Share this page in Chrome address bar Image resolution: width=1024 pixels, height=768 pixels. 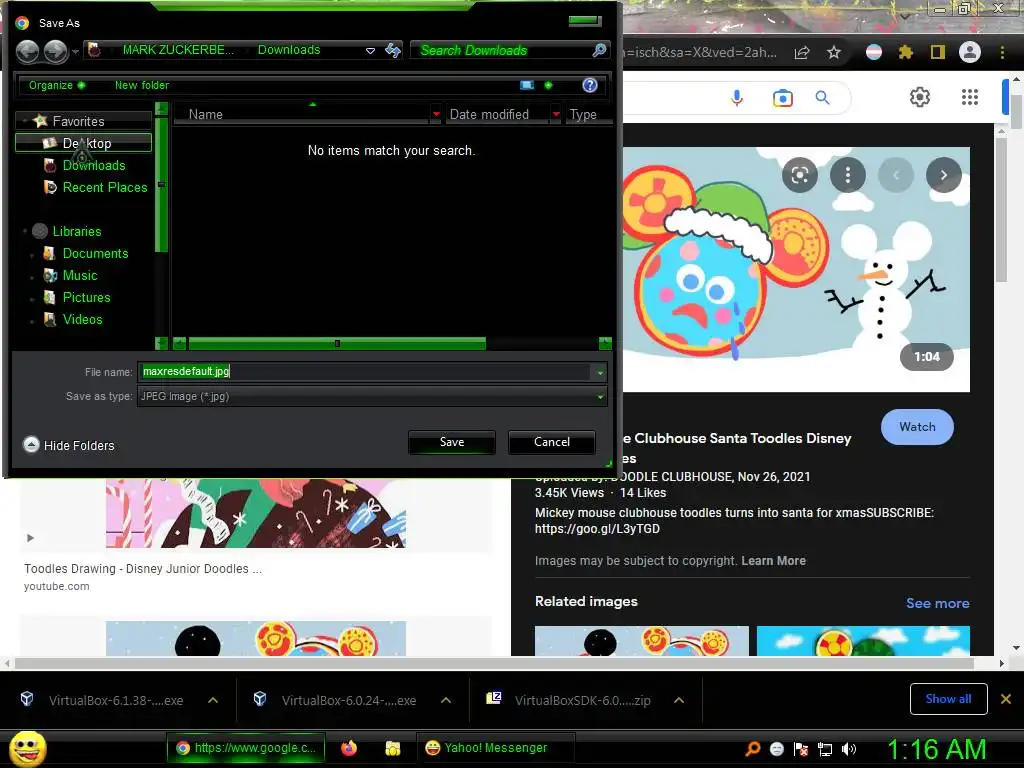pos(802,53)
